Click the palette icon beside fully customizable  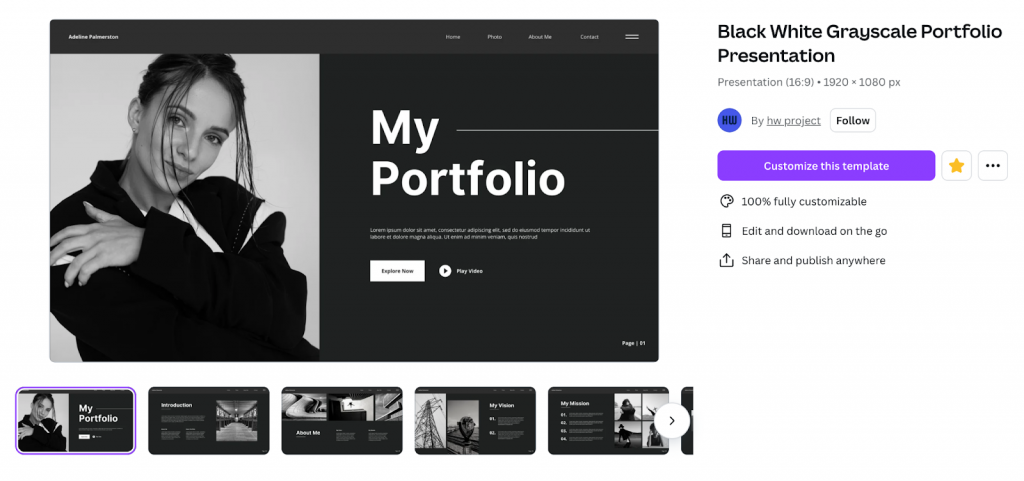click(726, 201)
